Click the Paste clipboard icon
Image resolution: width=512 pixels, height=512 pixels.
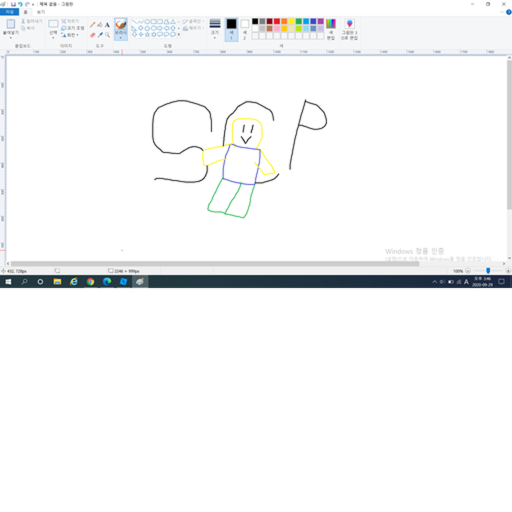(x=11, y=24)
